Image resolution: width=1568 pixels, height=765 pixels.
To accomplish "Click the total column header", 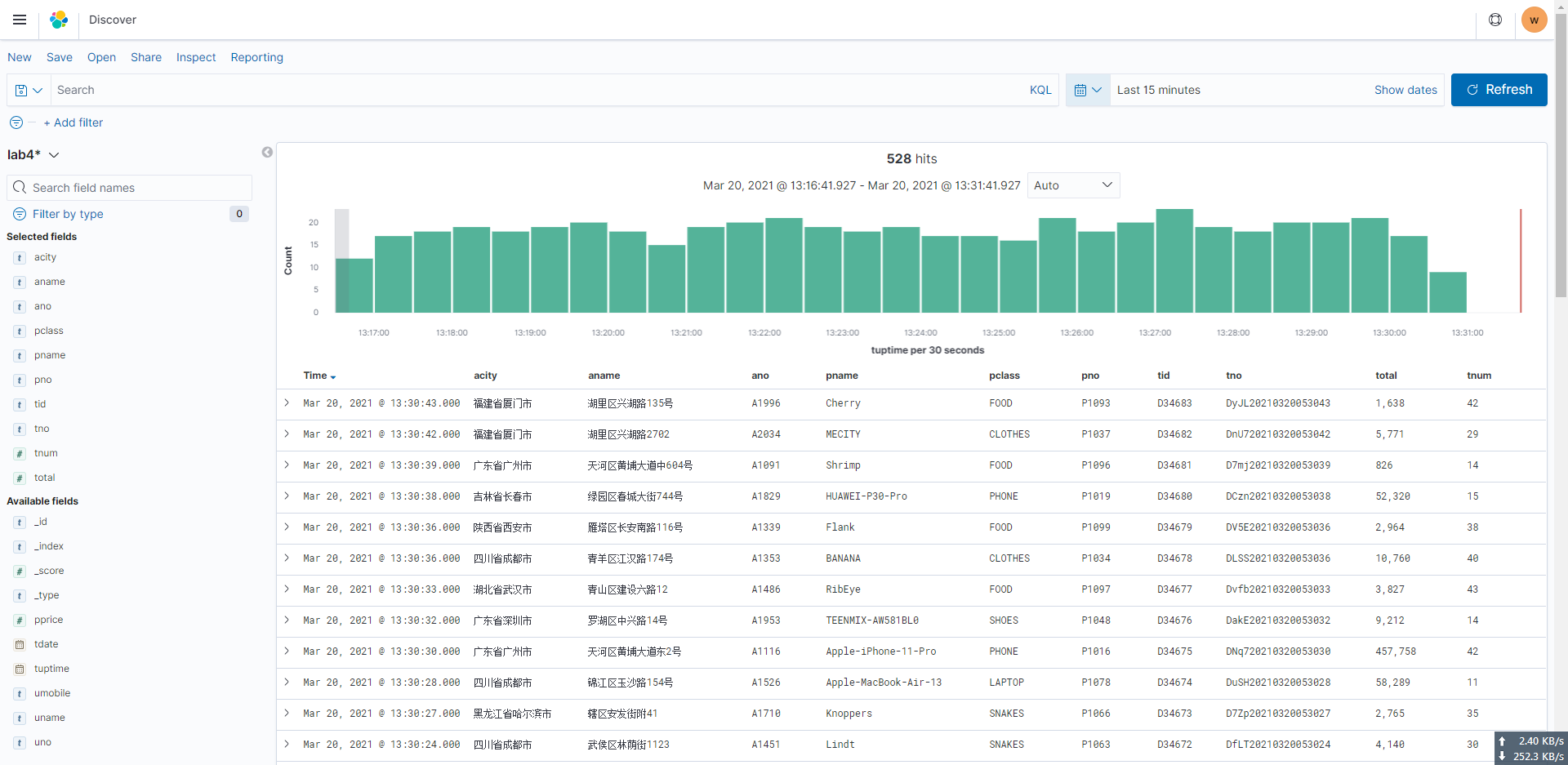I will click(x=1386, y=376).
